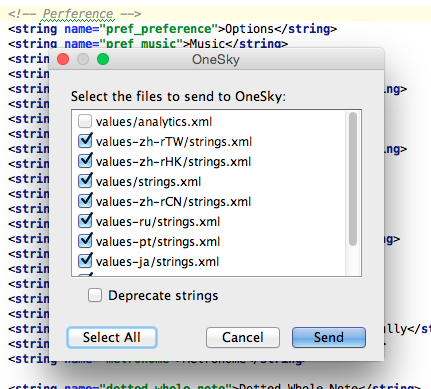Close the OneSky dialog with red button
Viewport: 431px width, 389px height.
click(63, 59)
